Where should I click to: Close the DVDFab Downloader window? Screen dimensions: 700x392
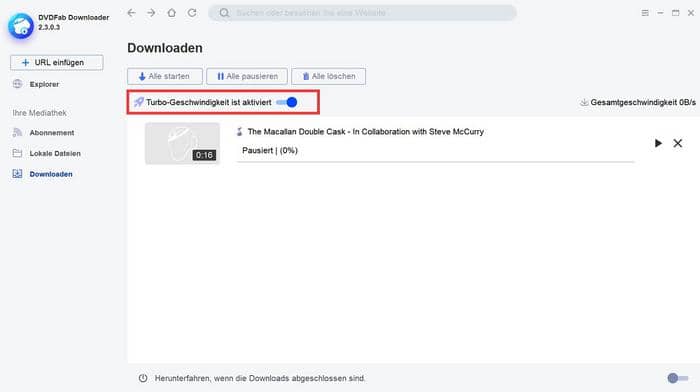[691, 13]
